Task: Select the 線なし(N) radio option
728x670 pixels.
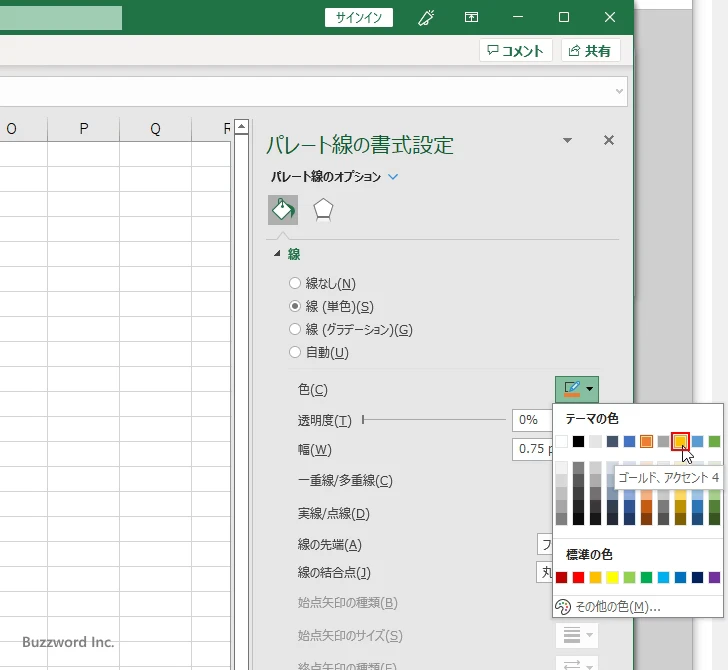Action: 295,283
